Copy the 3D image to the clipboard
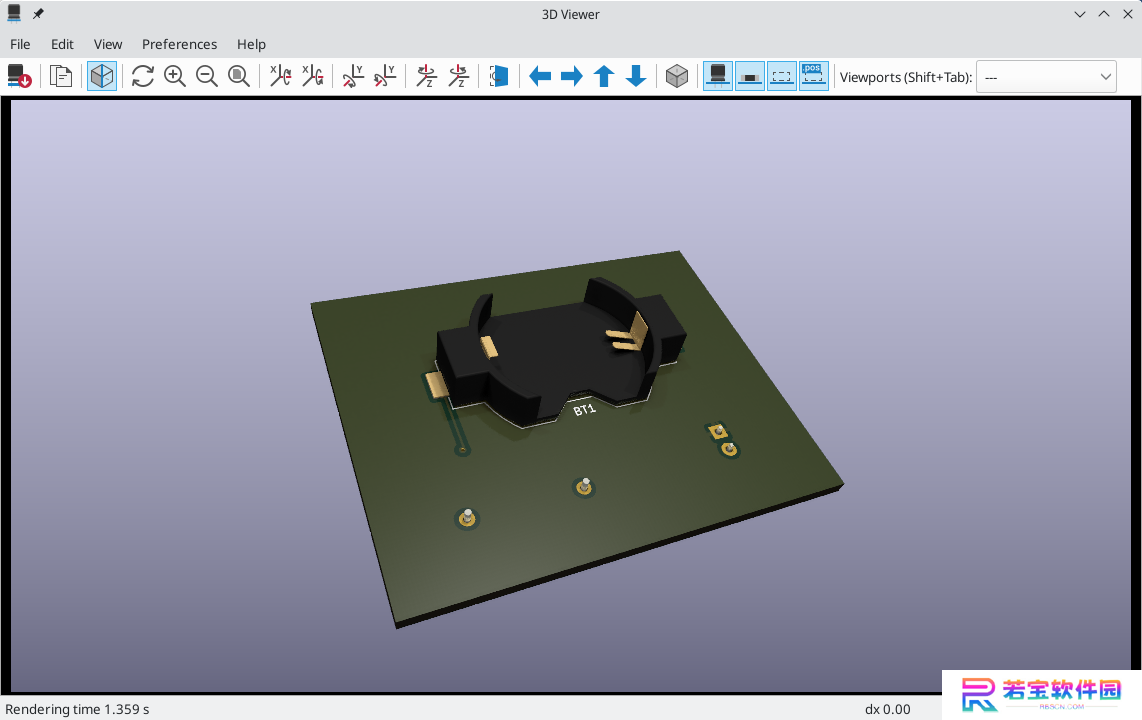 pyautogui.click(x=60, y=76)
